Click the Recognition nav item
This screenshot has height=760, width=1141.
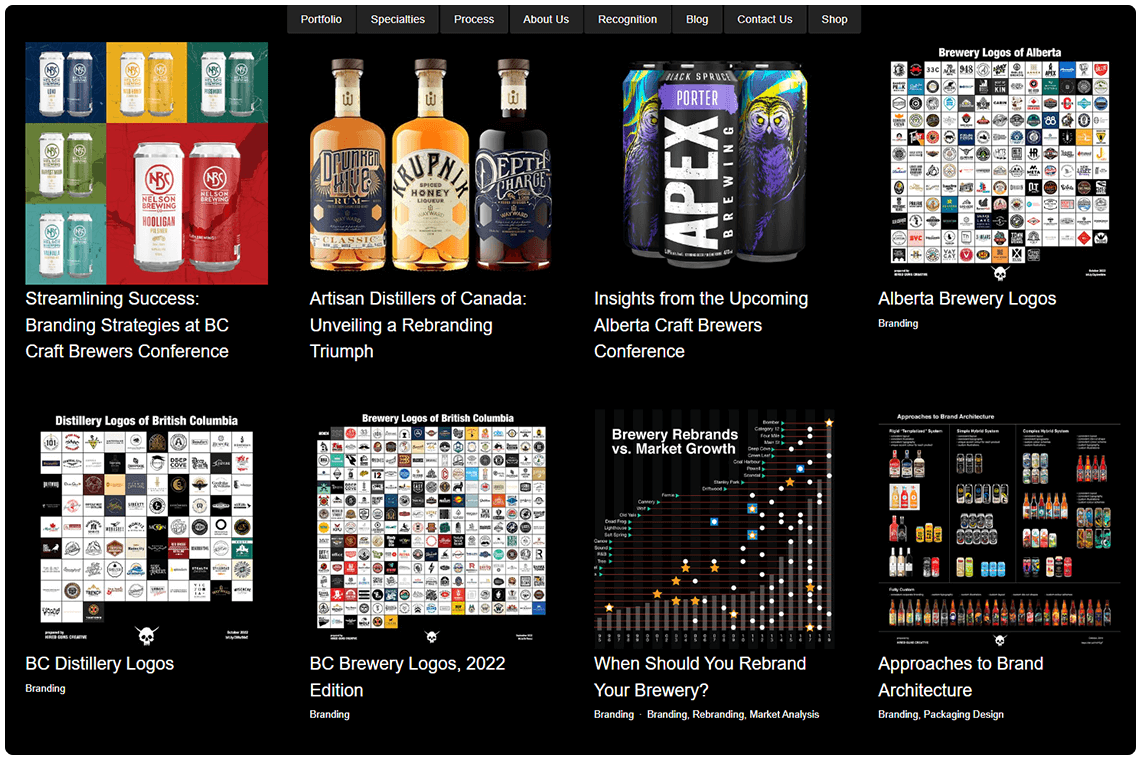pos(627,20)
